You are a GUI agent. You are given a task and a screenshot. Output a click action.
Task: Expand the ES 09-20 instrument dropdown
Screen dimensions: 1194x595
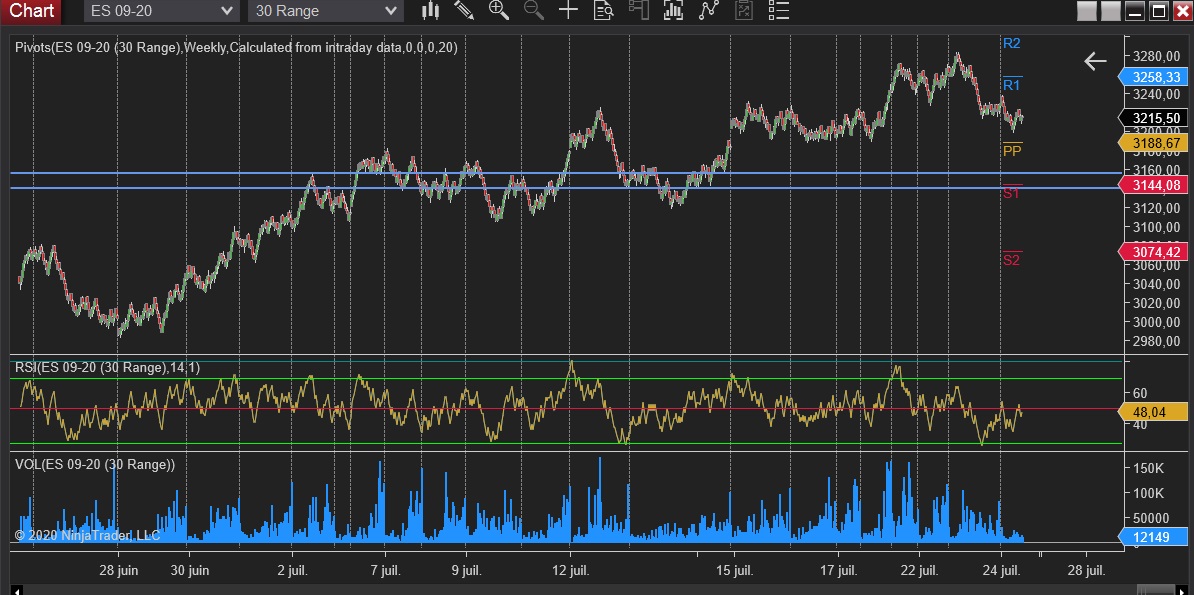click(160, 11)
